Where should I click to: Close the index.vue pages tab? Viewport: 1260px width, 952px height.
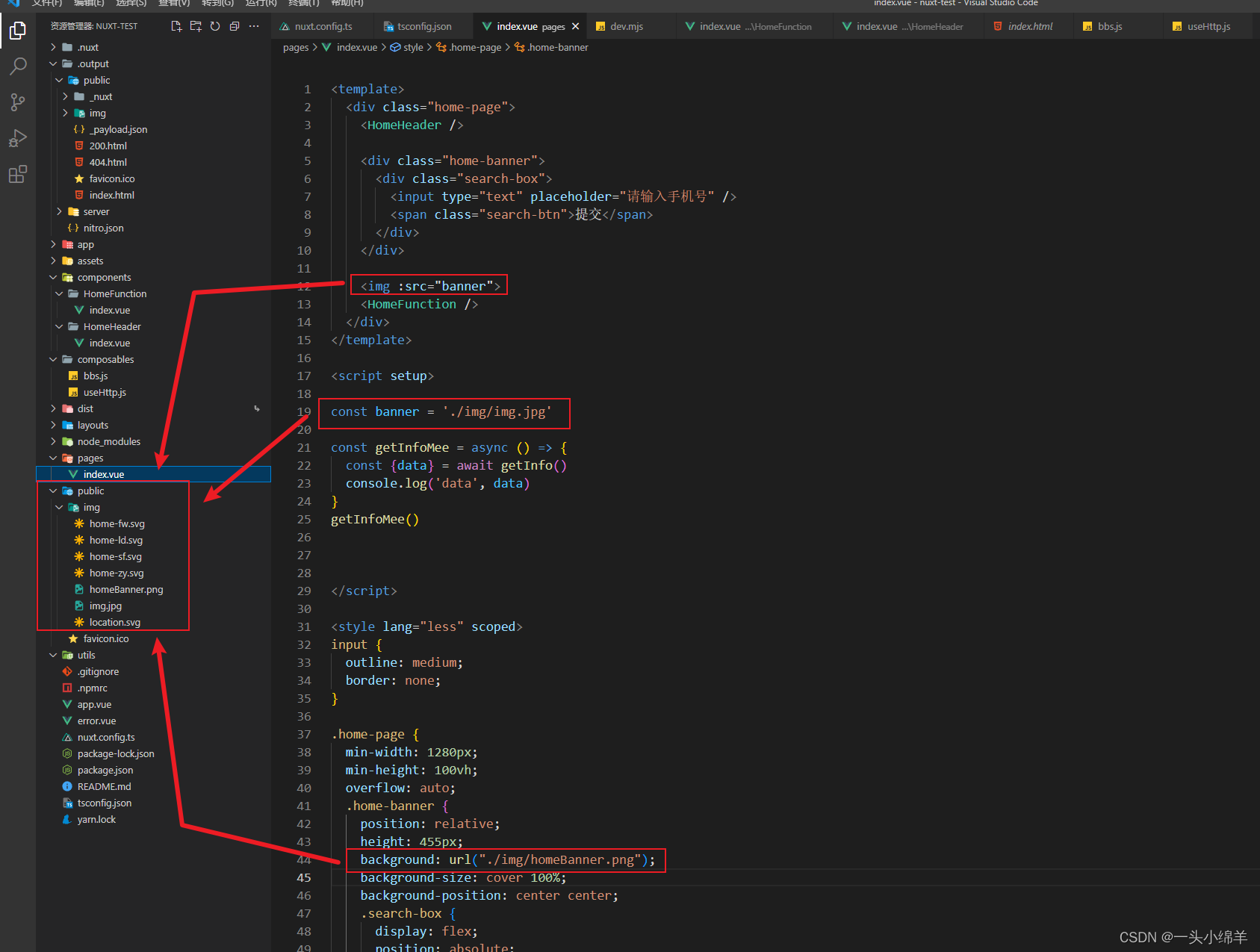click(575, 26)
